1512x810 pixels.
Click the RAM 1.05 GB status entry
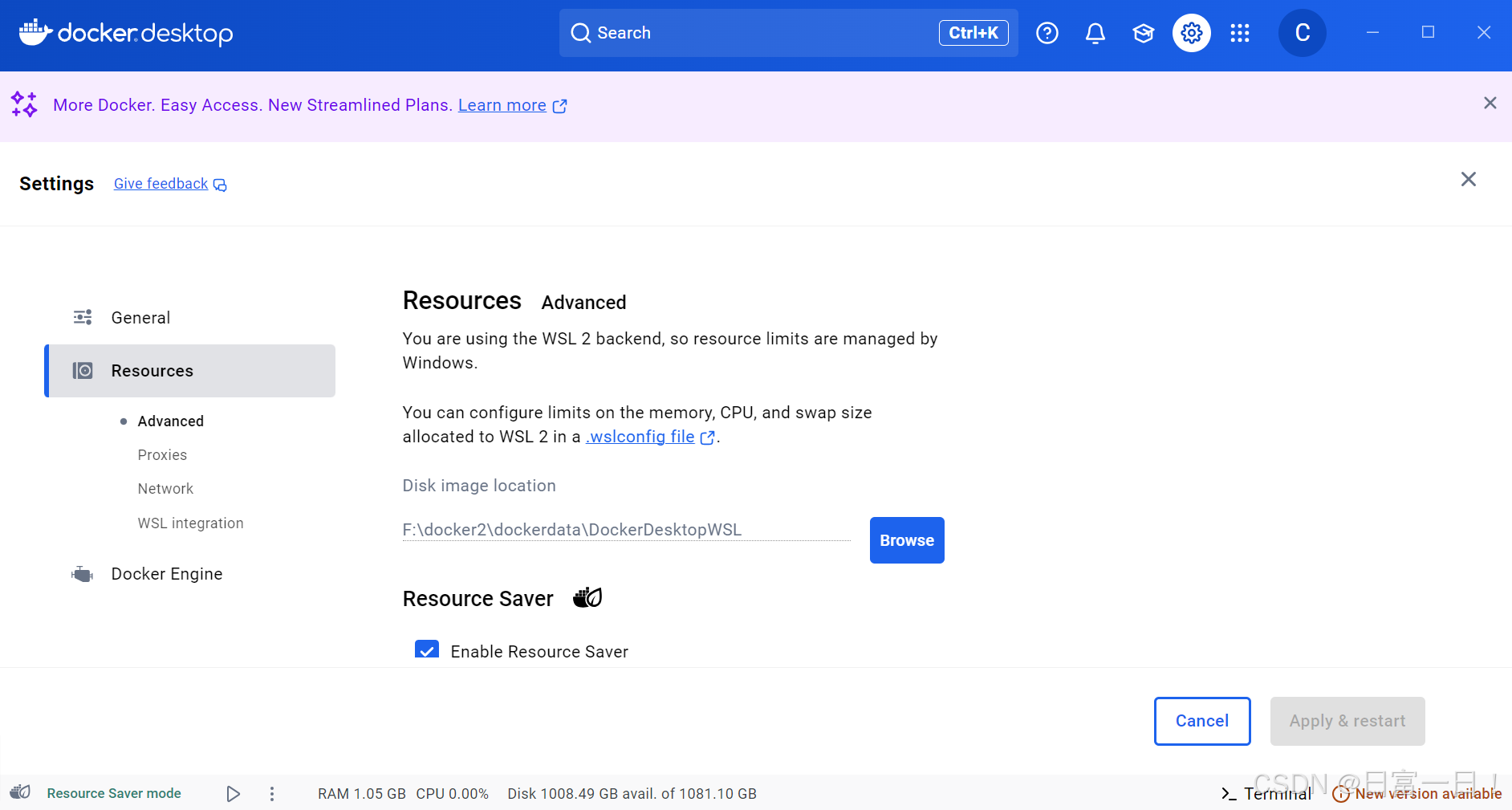pyautogui.click(x=362, y=794)
